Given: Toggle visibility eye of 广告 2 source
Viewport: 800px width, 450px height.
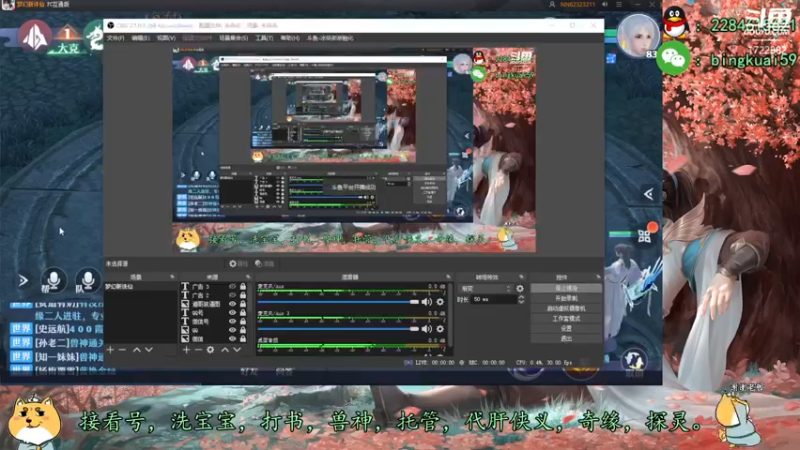Looking at the screenshot, I should click(233, 295).
